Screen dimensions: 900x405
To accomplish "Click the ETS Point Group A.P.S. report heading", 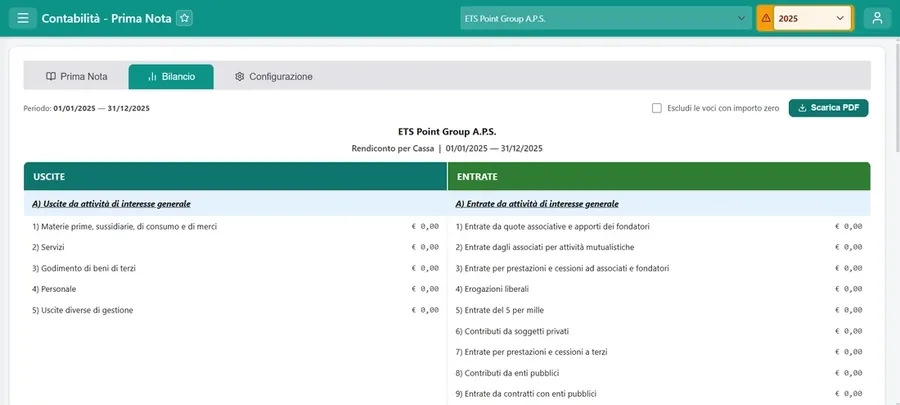I will pos(447,132).
